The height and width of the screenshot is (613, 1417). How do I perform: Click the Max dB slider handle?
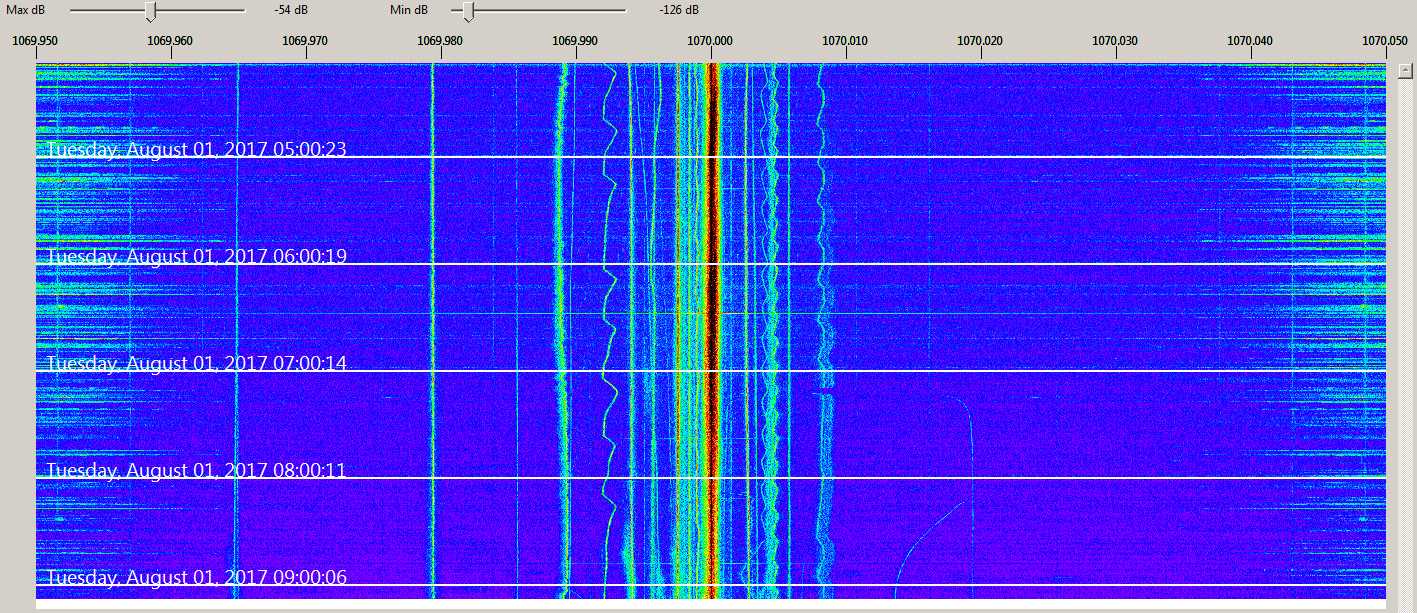[151, 11]
